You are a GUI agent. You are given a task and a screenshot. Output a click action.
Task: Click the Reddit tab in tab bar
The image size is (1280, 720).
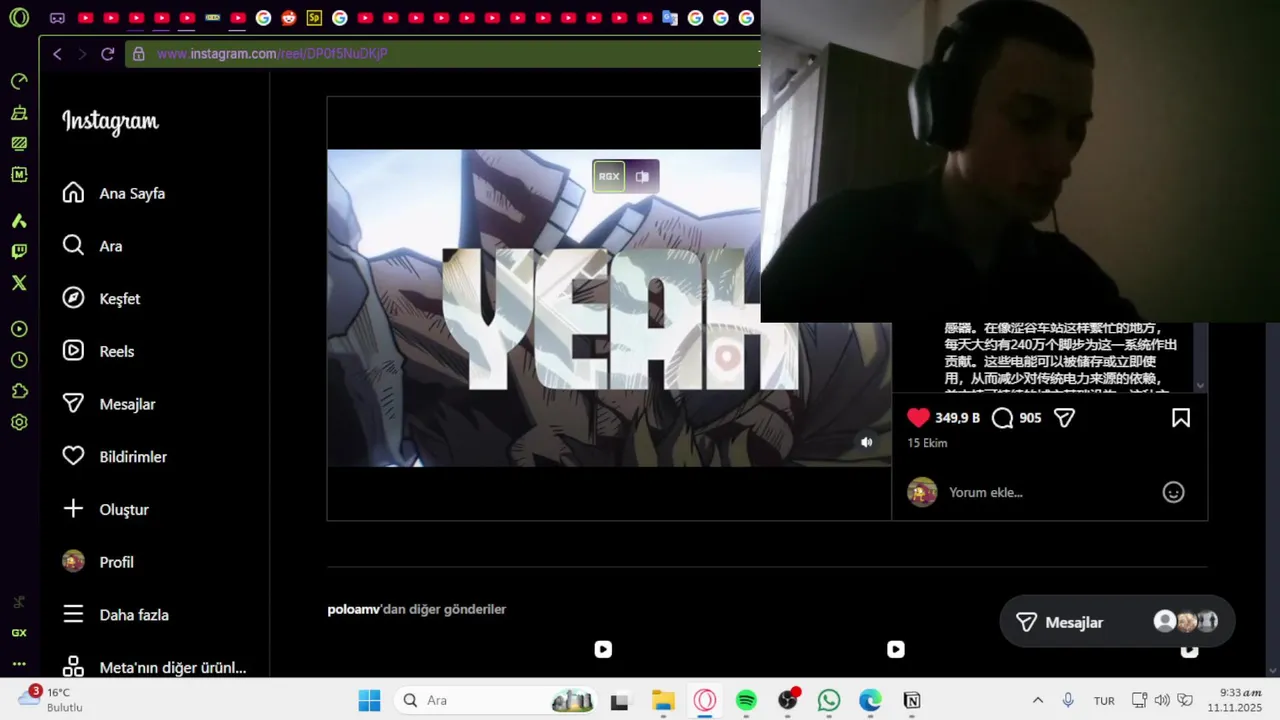pyautogui.click(x=289, y=18)
